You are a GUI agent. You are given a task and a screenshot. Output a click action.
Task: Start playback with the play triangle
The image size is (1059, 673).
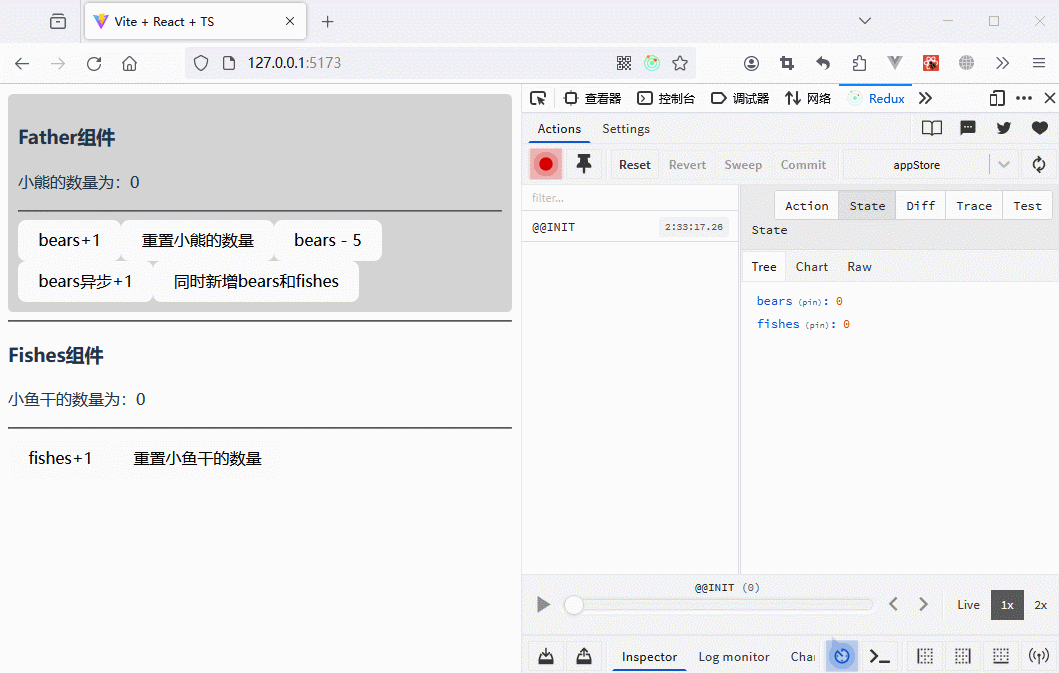[x=543, y=605]
